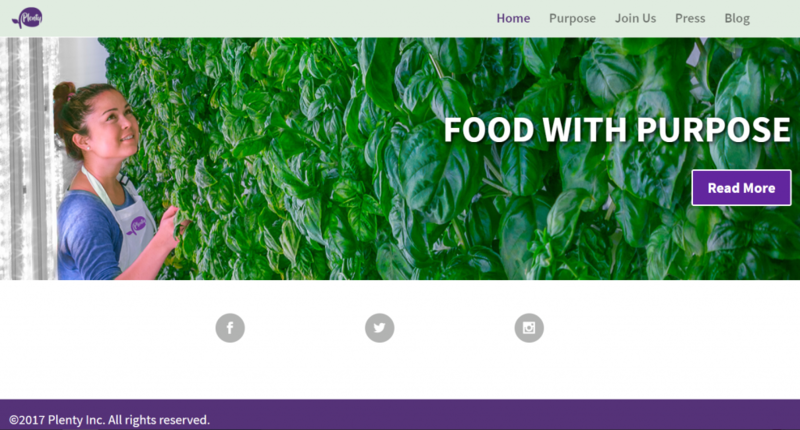Select Join Us in the top menu
This screenshot has width=800, height=430.
[x=635, y=18]
